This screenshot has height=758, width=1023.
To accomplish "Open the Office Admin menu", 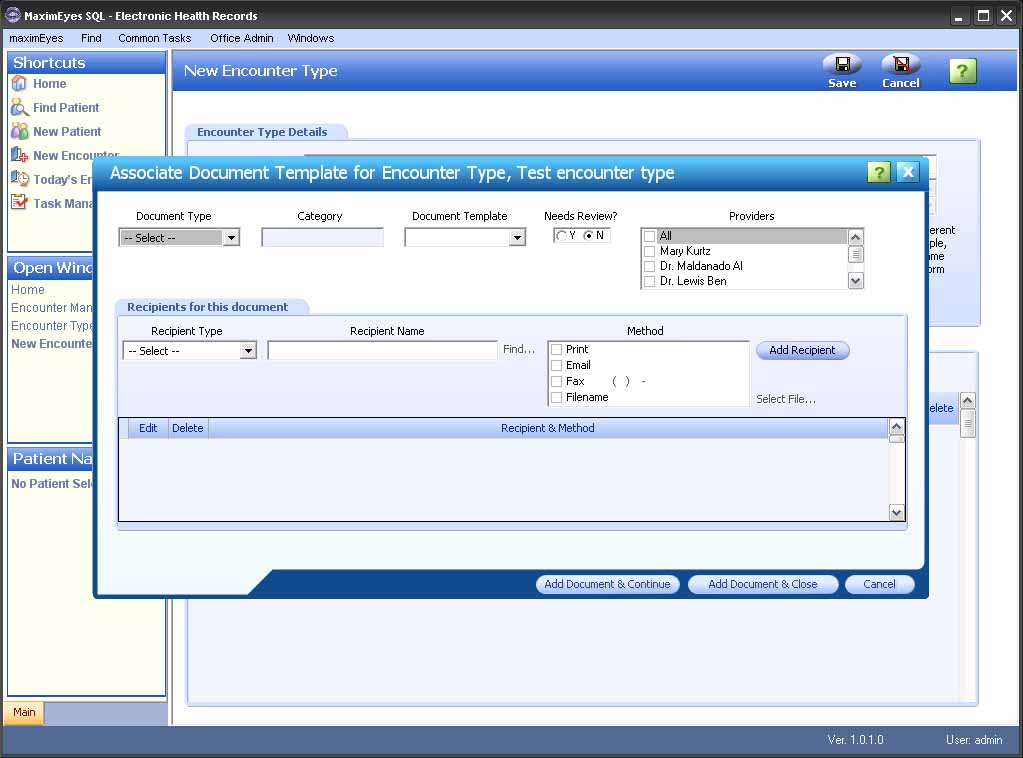I will pos(241,38).
